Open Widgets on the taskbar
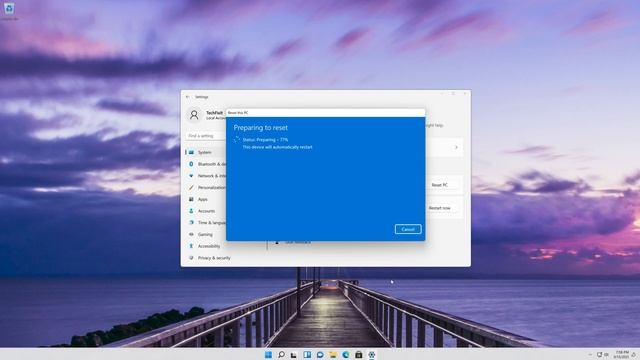640x360 pixels. [x=307, y=355]
